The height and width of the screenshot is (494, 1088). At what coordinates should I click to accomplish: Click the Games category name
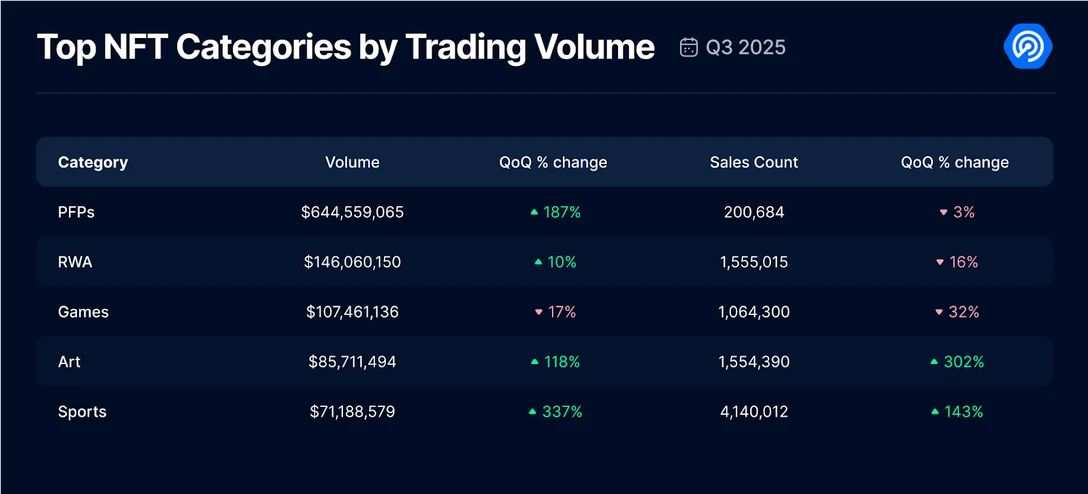(83, 312)
